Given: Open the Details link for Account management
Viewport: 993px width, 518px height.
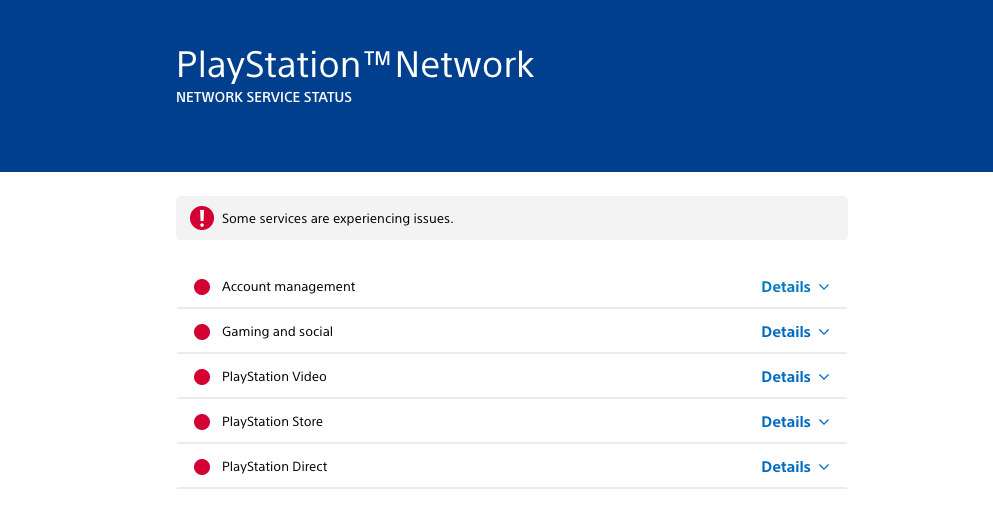Looking at the screenshot, I should coord(786,287).
